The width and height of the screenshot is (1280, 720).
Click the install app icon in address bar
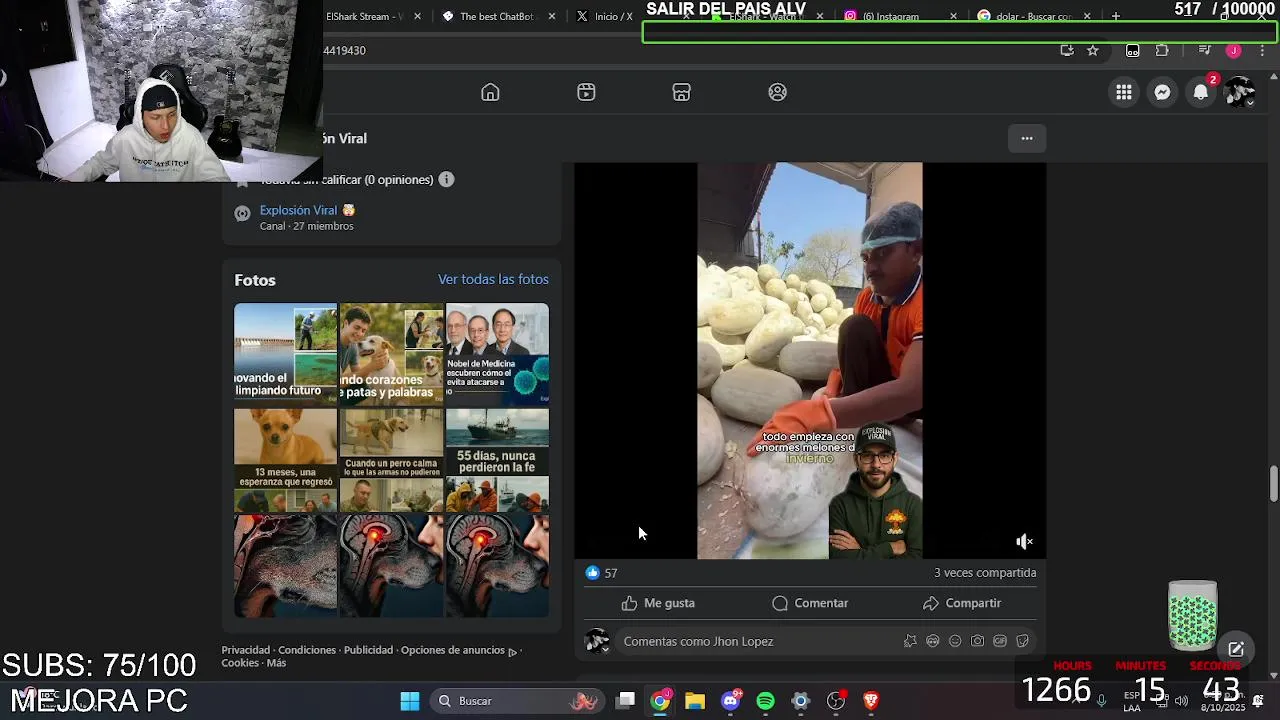click(1067, 50)
